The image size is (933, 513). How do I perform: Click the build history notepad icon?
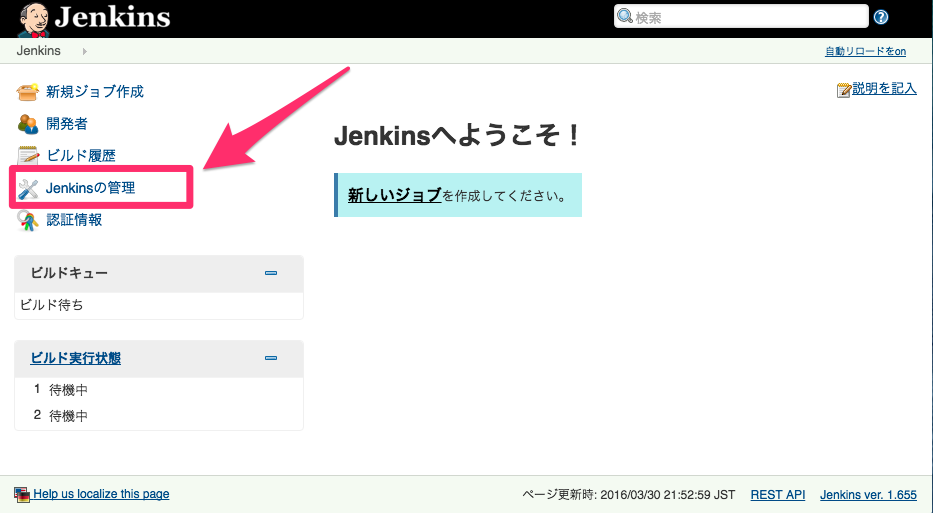[27, 156]
